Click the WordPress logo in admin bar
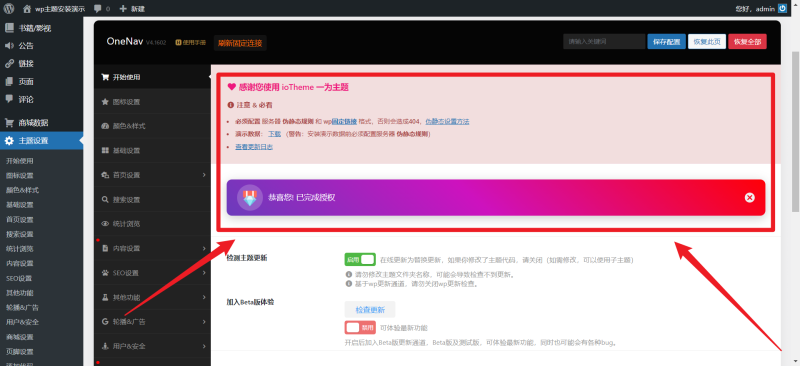800x366 pixels. click(x=9, y=9)
